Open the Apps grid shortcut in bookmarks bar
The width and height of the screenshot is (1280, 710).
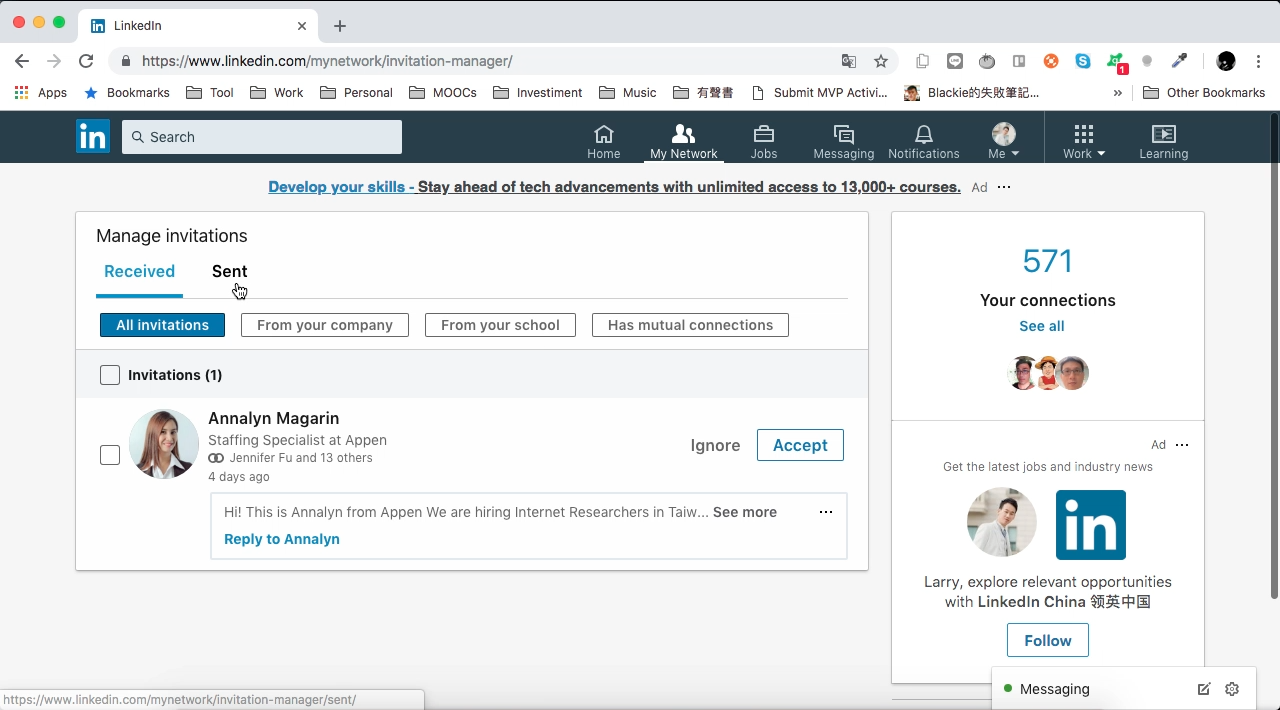[x=41, y=93]
